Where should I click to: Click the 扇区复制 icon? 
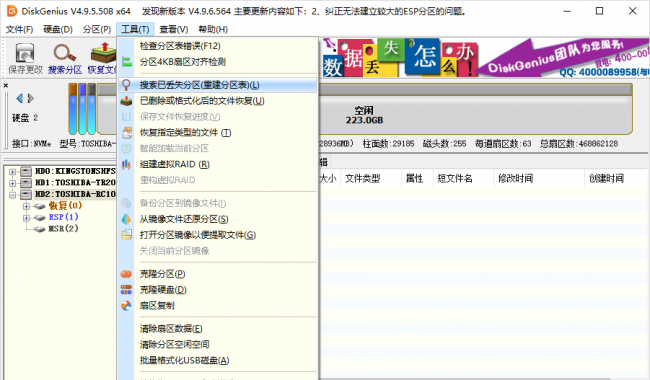(x=126, y=305)
